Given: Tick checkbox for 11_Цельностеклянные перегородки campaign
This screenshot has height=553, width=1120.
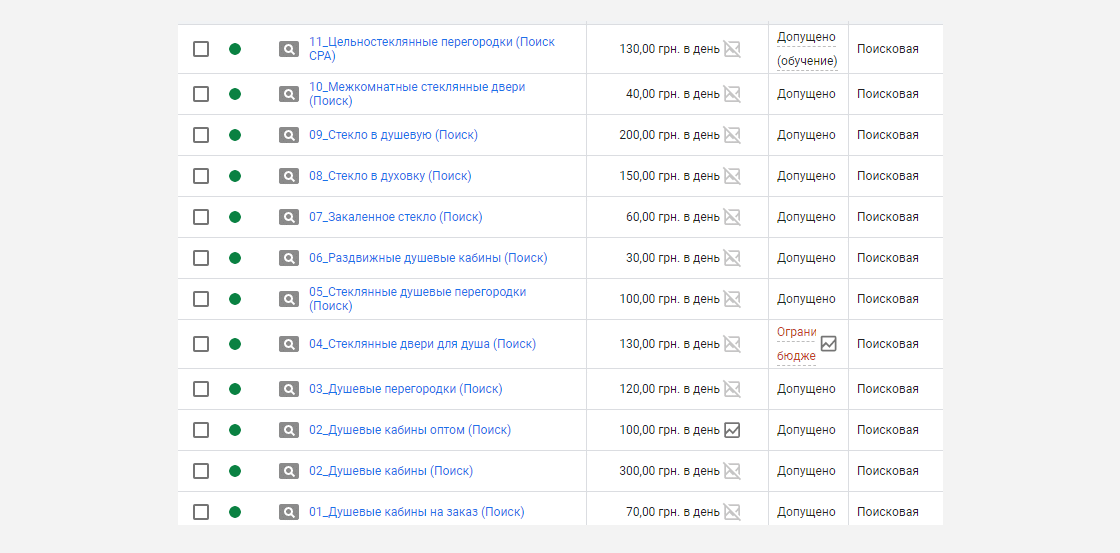Looking at the screenshot, I should tap(201, 49).
